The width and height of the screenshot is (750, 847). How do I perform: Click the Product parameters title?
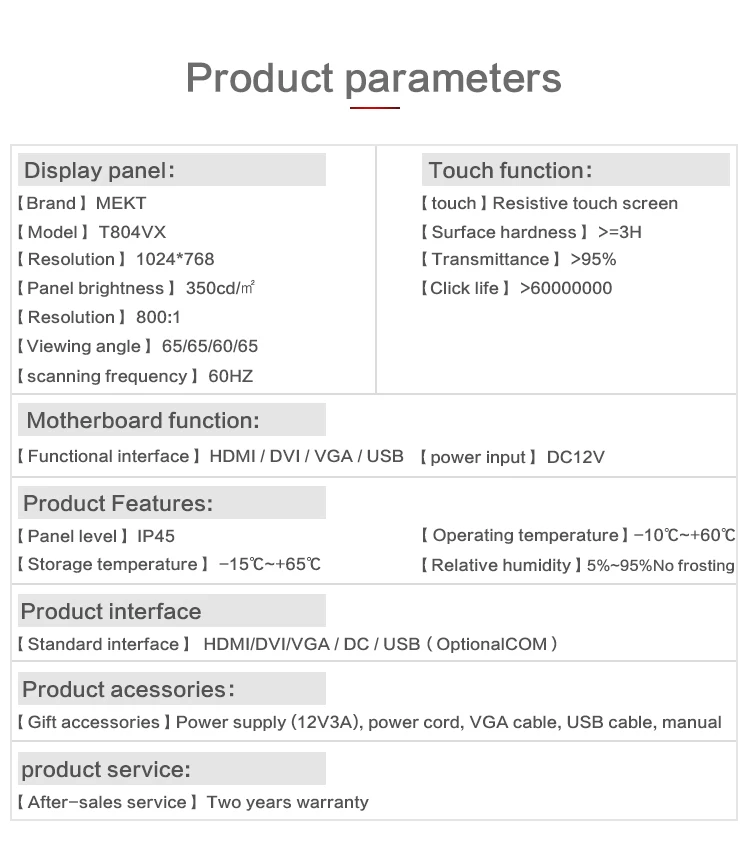pos(374,79)
